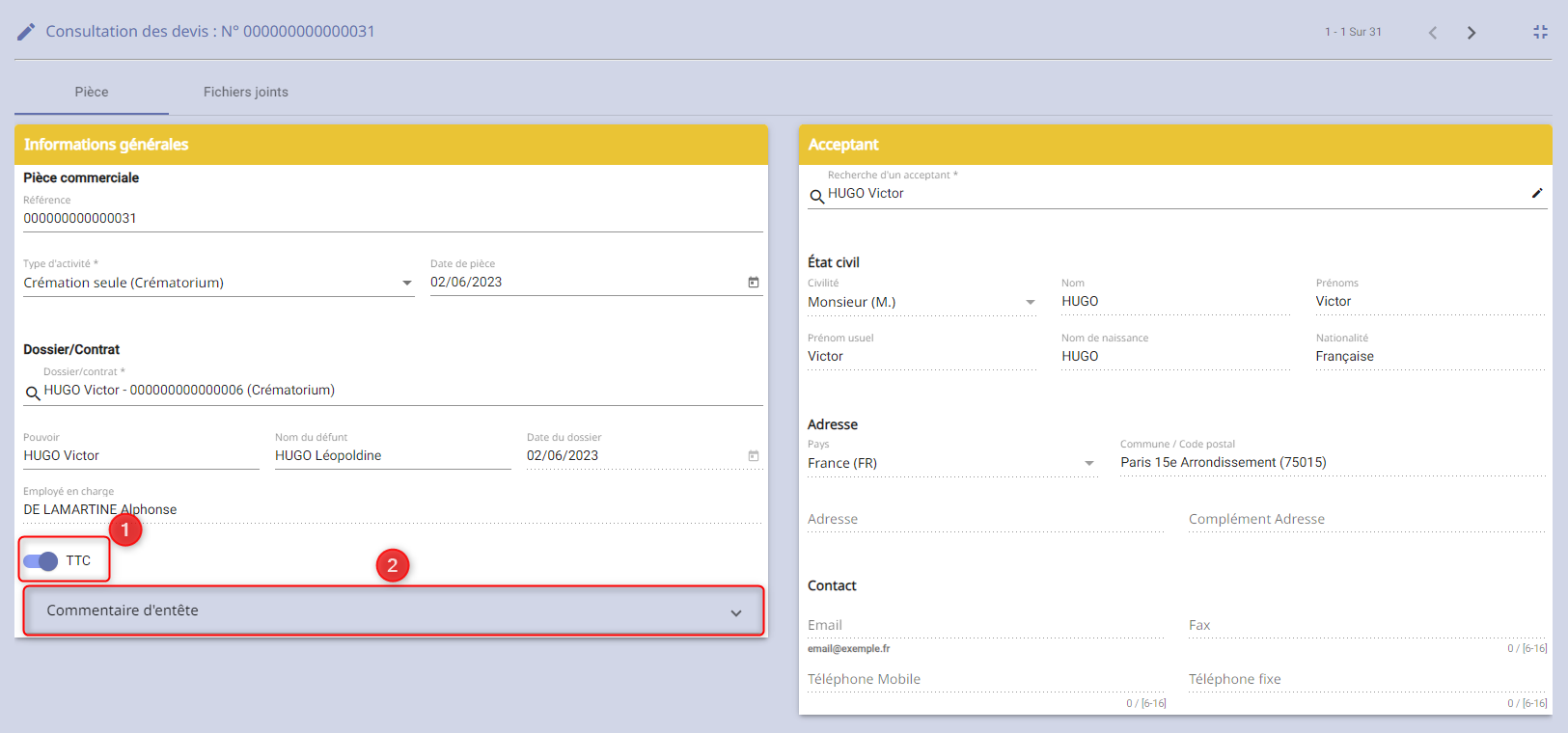This screenshot has height=733, width=1568.
Task: Click the exit fullscreen icon at top right
Action: pyautogui.click(x=1540, y=32)
